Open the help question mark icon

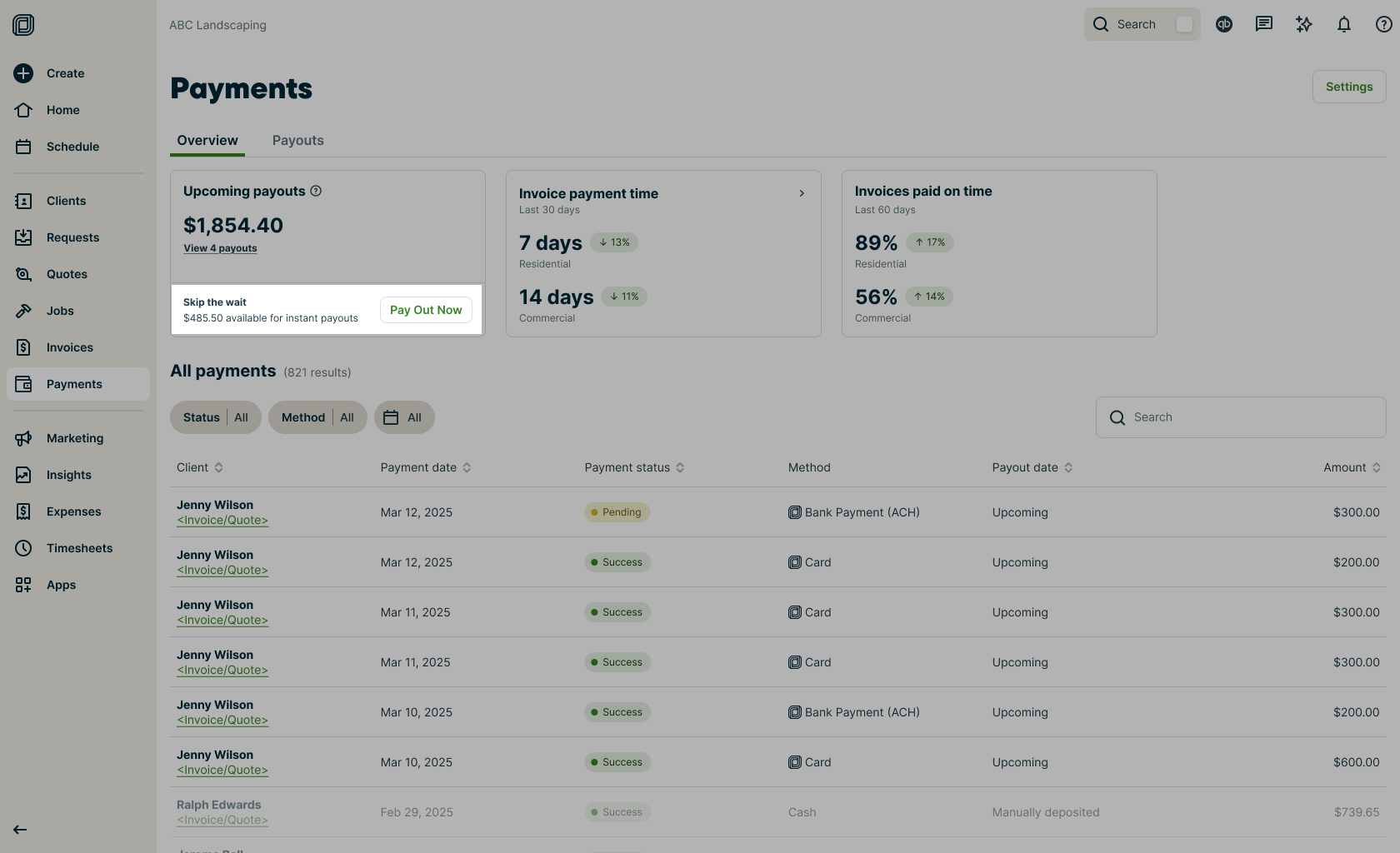point(1384,24)
